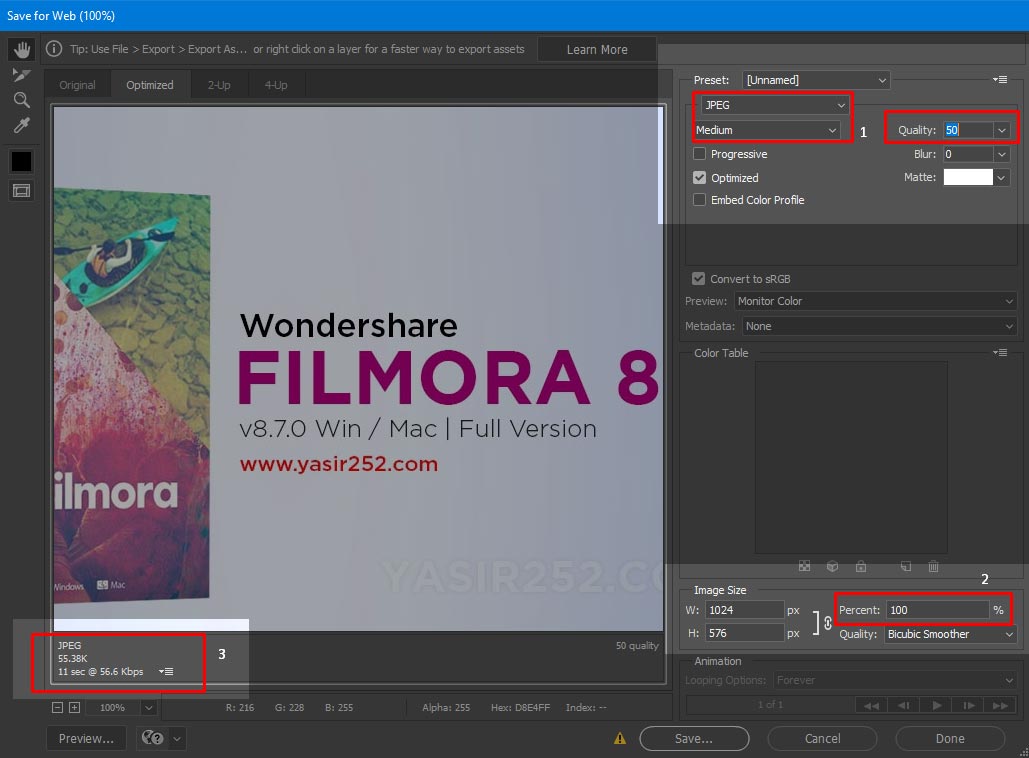Click the Percent input field in Image Size
The height and width of the screenshot is (758, 1029).
pos(940,609)
